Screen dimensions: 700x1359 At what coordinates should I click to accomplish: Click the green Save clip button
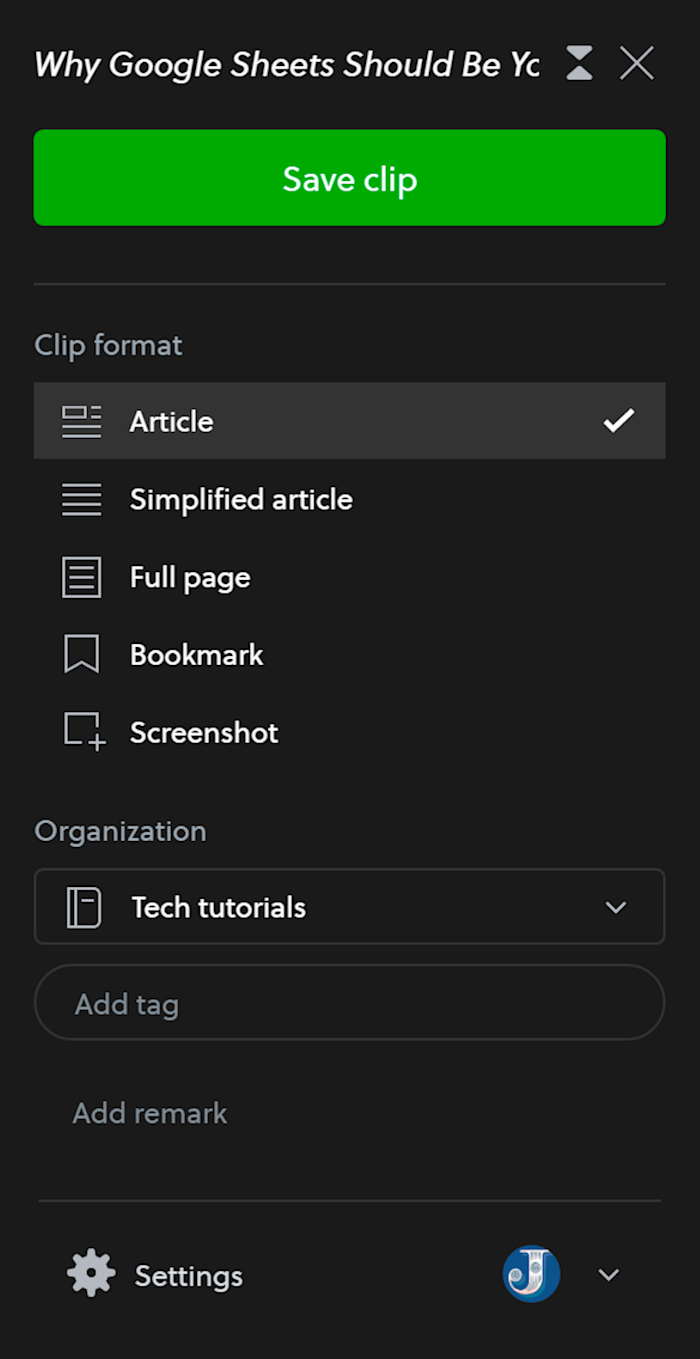pyautogui.click(x=349, y=178)
